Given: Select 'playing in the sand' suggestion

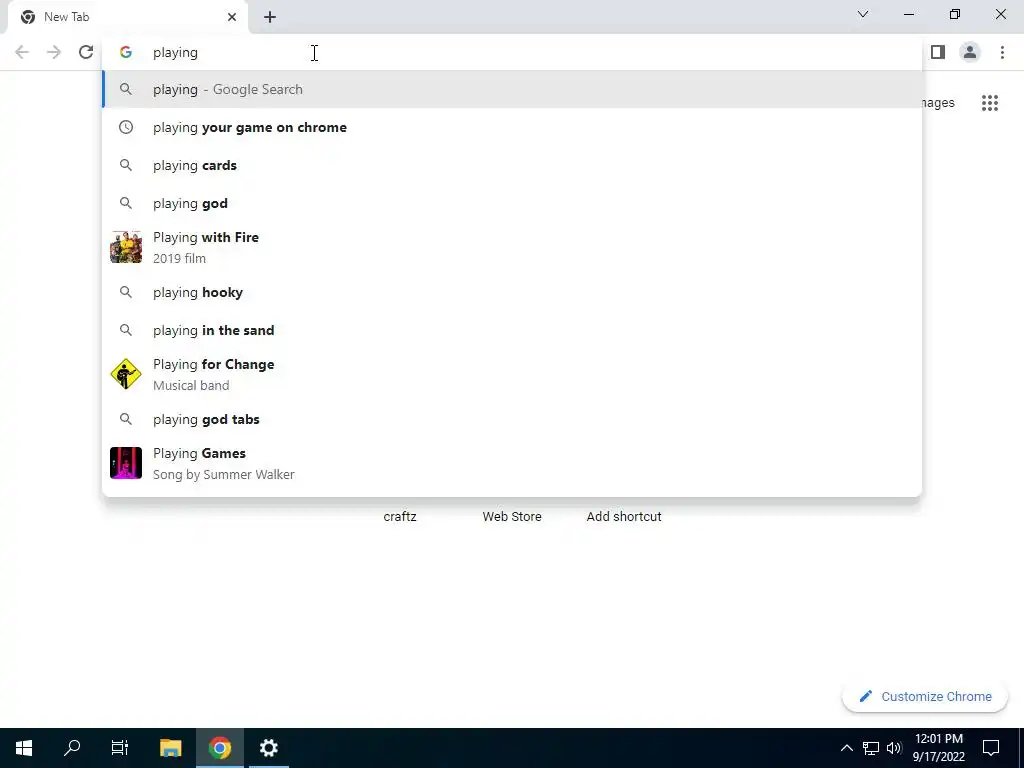Looking at the screenshot, I should 512,330.
